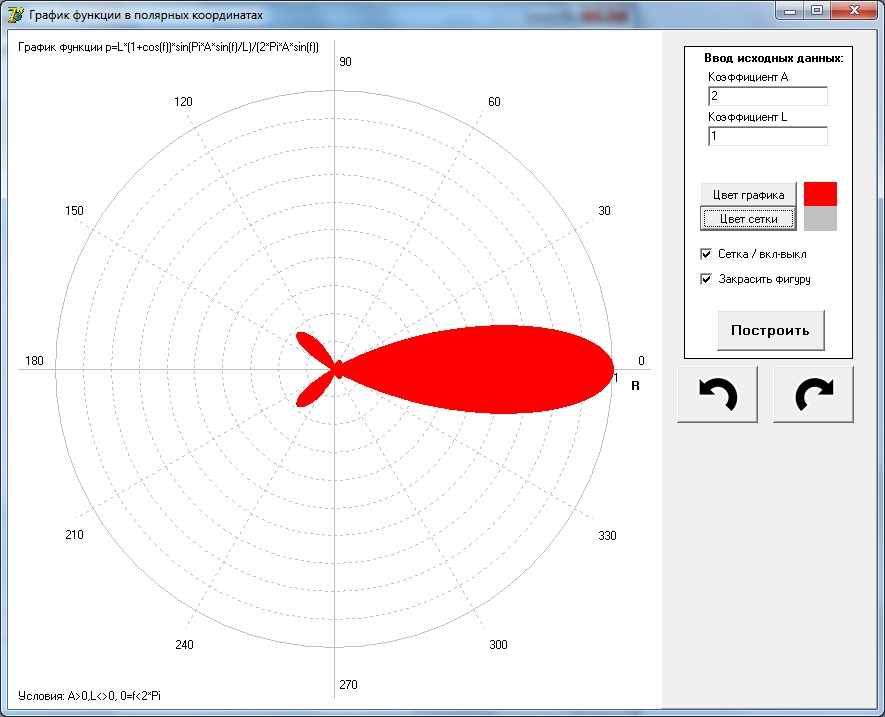Viewport: 885px width, 717px height.
Task: Click the counterclockwise rotate arrow button
Action: tap(717, 394)
